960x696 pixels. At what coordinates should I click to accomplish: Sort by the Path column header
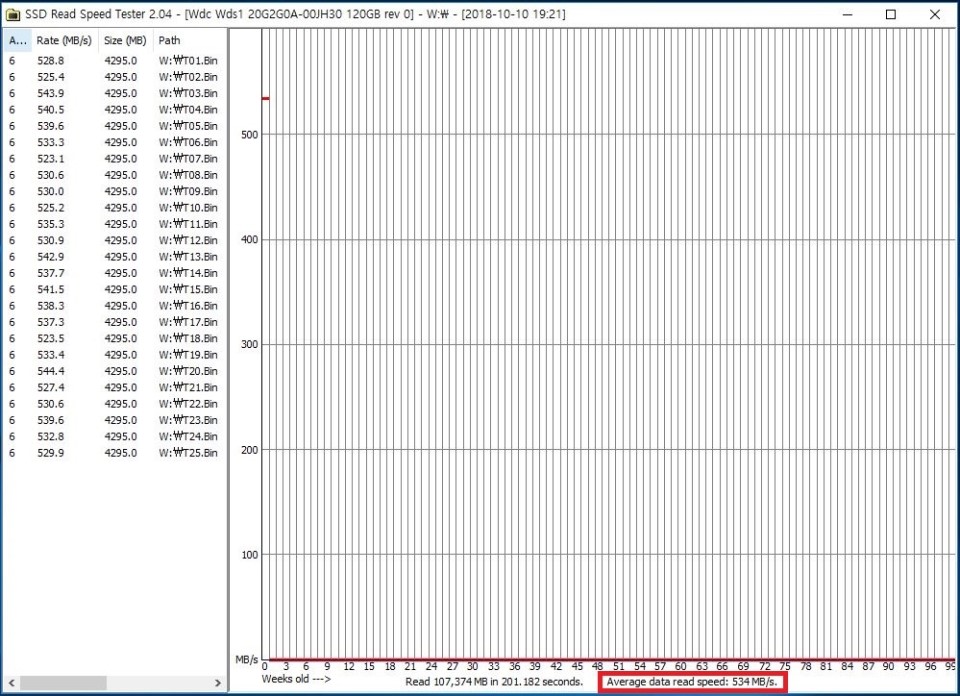coord(189,40)
